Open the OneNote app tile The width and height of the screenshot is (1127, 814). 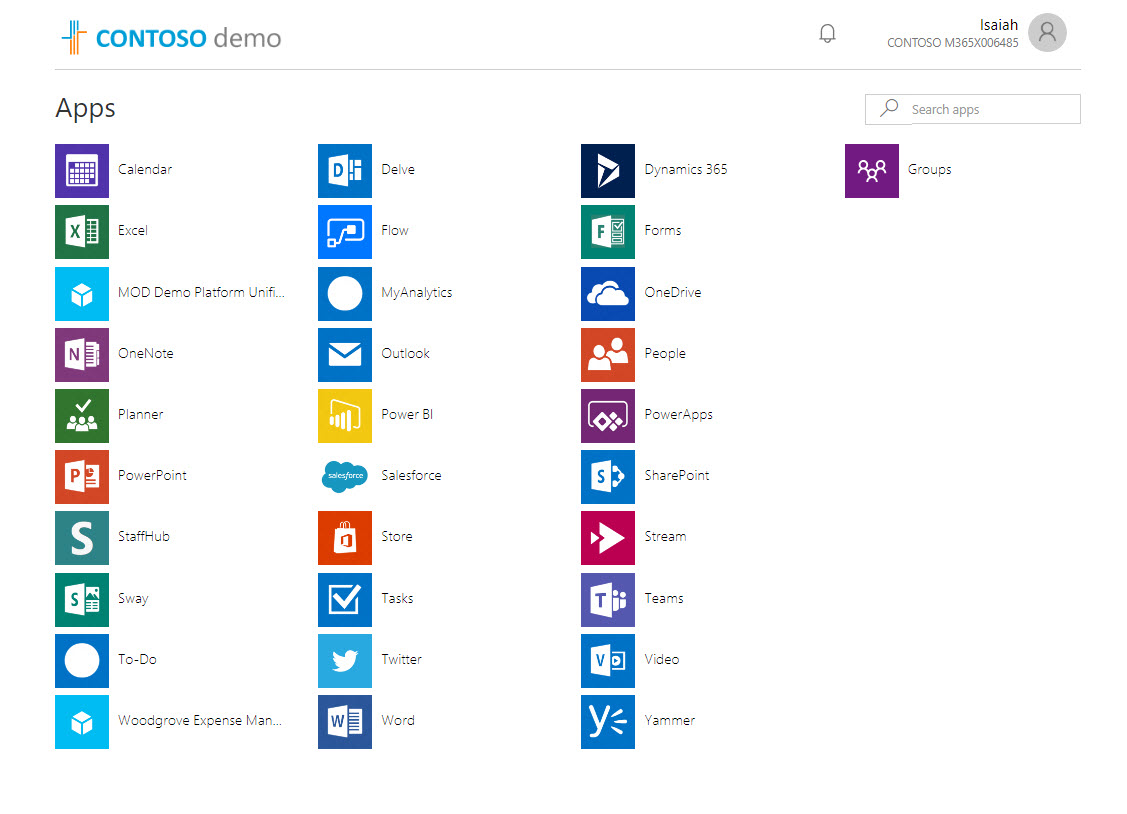point(82,355)
